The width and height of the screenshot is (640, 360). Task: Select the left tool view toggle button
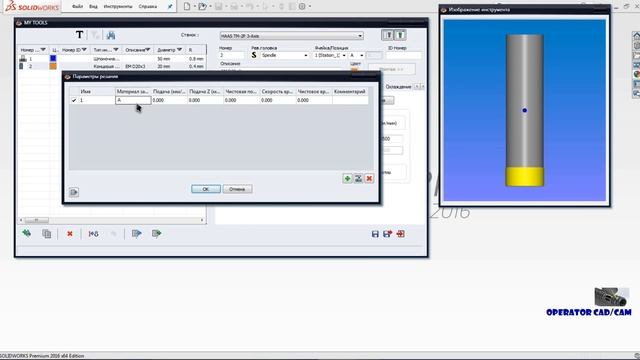tap(388, 35)
